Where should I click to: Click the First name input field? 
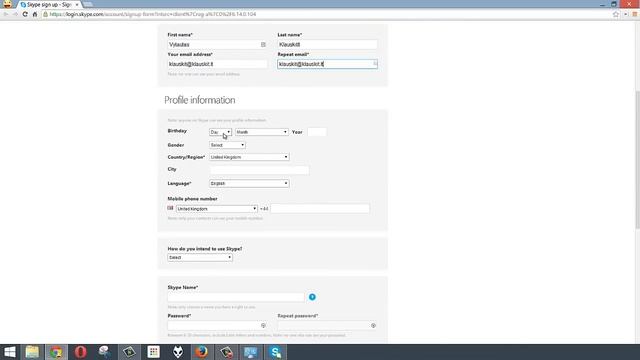pyautogui.click(x=218, y=44)
